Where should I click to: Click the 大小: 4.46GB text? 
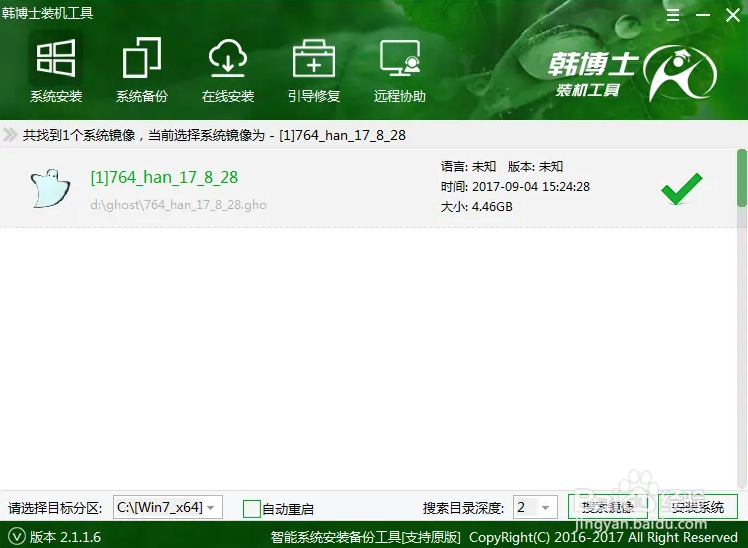tap(477, 207)
